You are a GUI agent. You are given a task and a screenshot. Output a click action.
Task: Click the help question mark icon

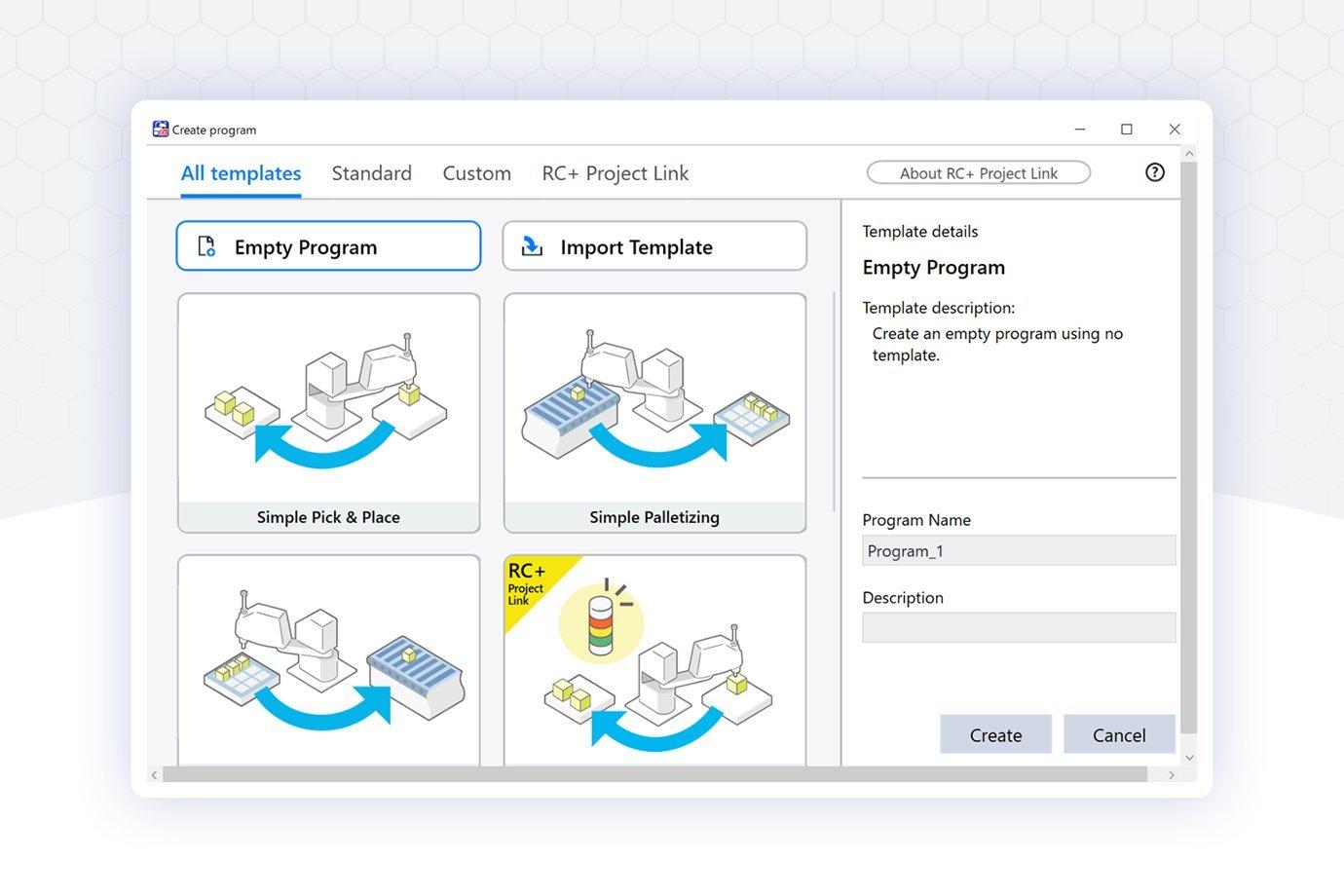[1154, 172]
